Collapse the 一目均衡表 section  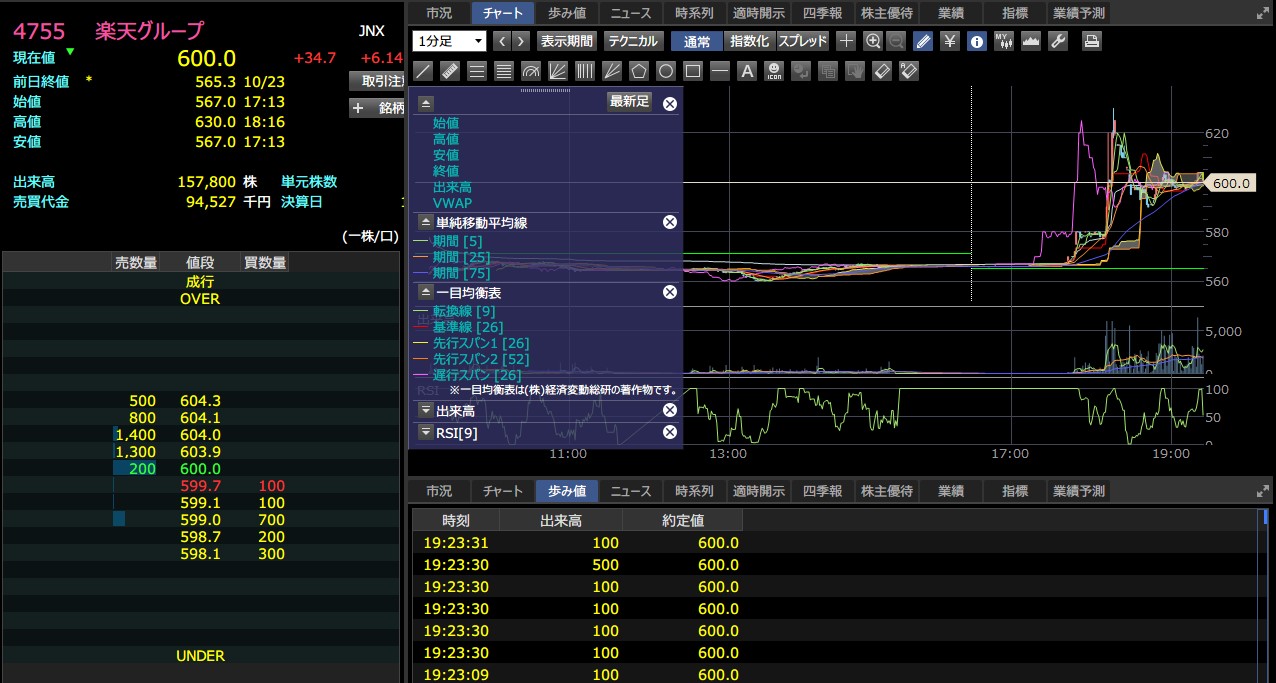click(x=425, y=292)
